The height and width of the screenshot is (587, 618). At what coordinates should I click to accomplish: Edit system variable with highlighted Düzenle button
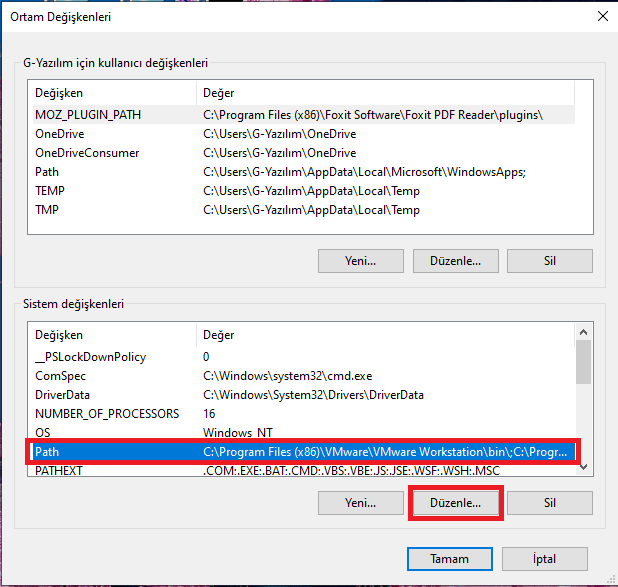[x=455, y=503]
